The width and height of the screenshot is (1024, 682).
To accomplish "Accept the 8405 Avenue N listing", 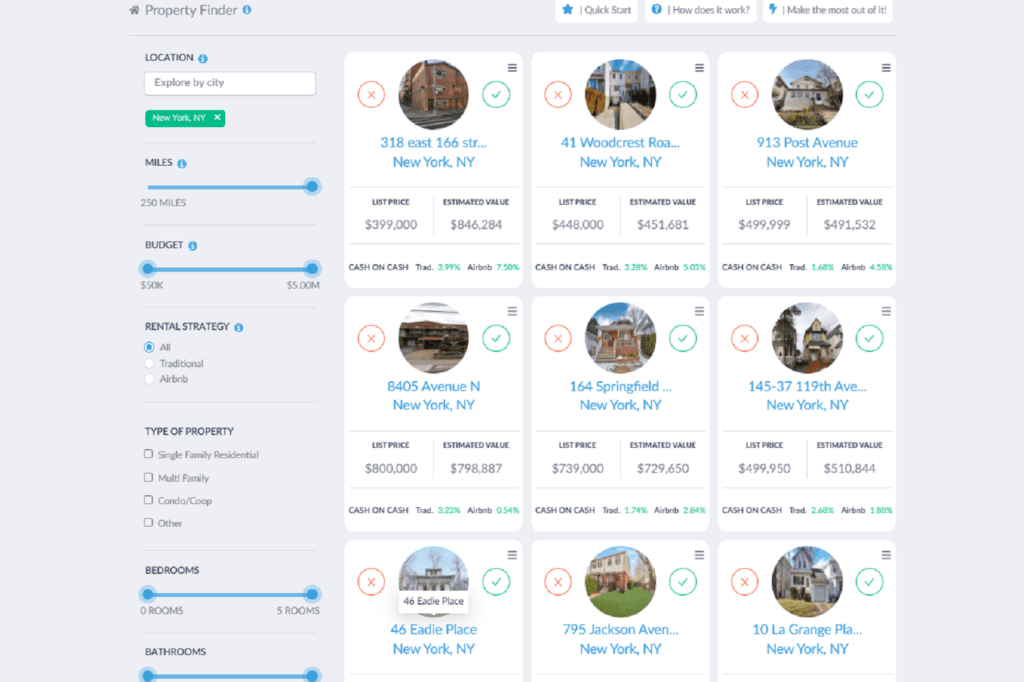I will [496, 338].
